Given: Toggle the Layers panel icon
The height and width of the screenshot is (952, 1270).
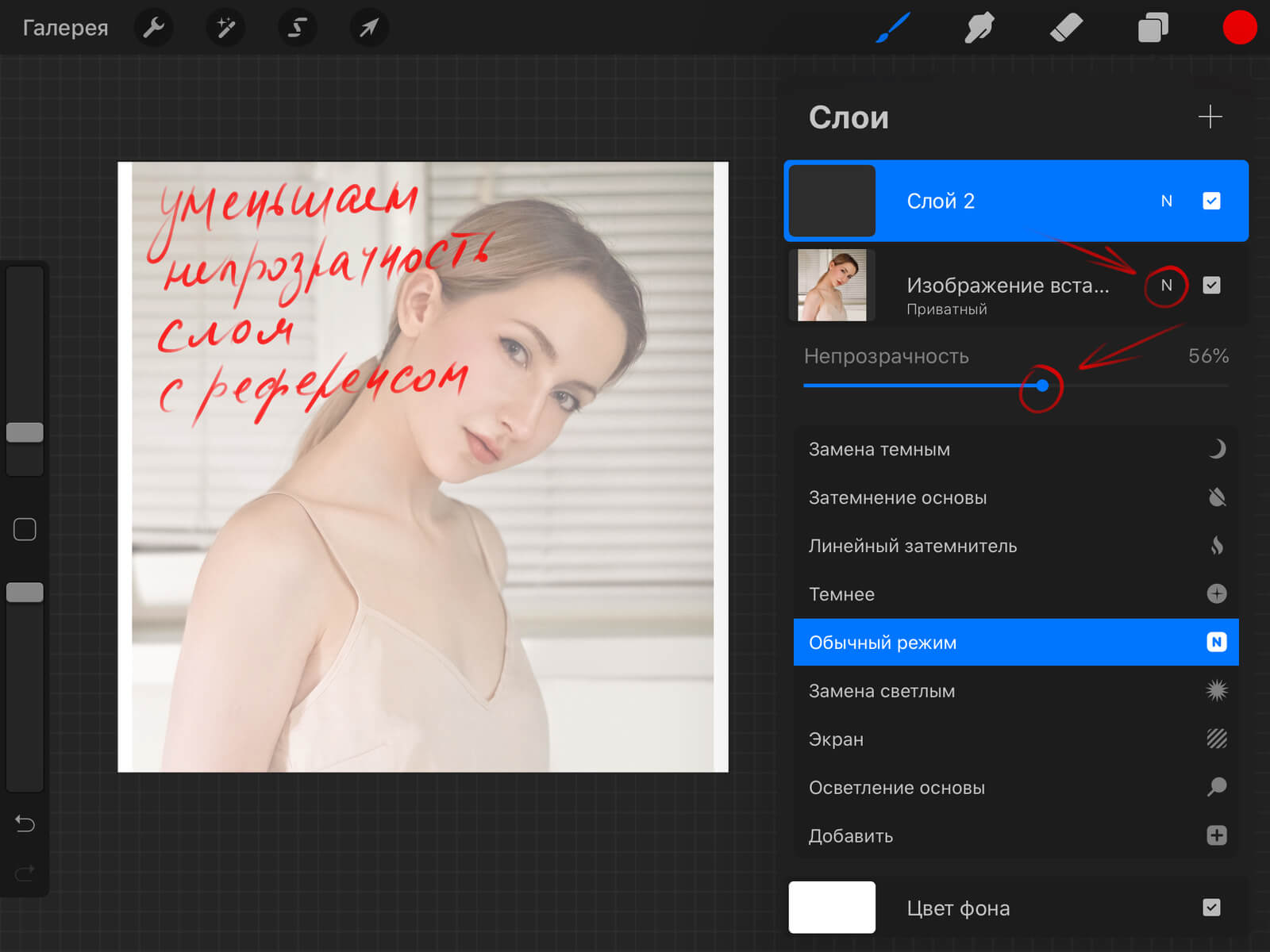Looking at the screenshot, I should pos(1153,28).
